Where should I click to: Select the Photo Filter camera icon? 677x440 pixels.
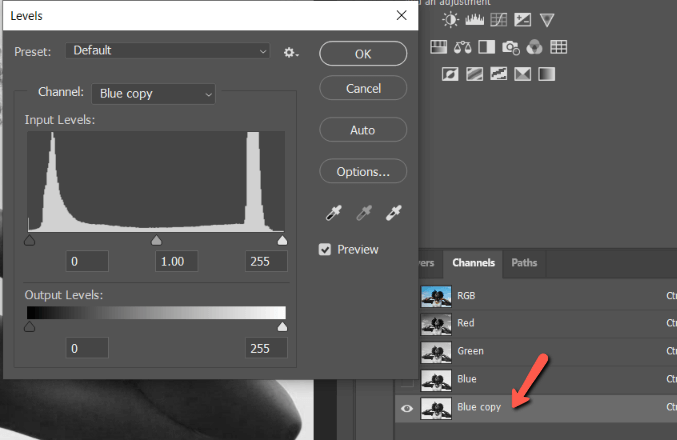(x=510, y=47)
